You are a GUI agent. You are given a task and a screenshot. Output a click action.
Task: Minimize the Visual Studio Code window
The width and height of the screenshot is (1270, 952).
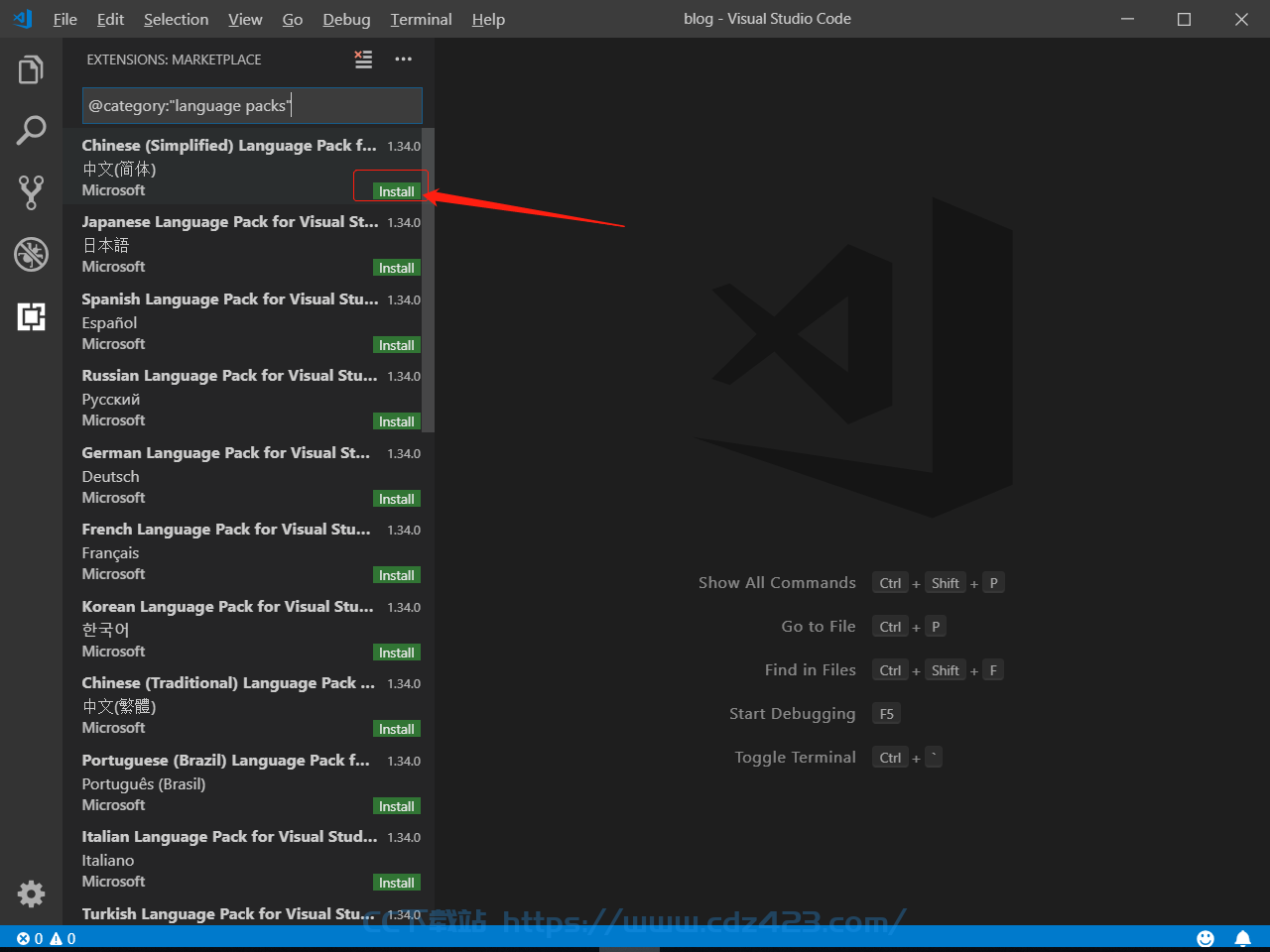[1127, 19]
